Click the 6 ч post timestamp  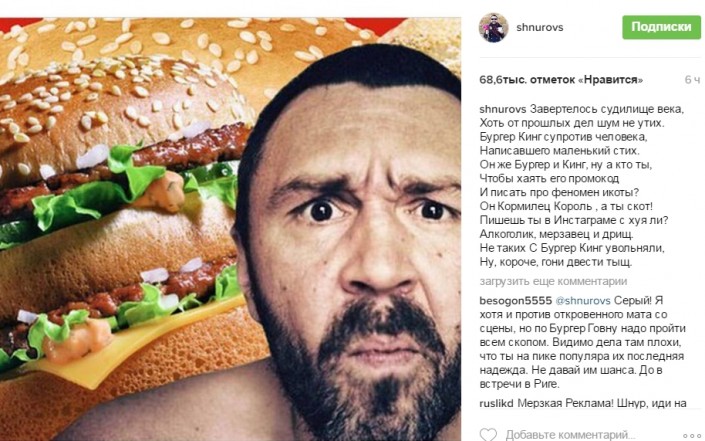[x=692, y=80]
